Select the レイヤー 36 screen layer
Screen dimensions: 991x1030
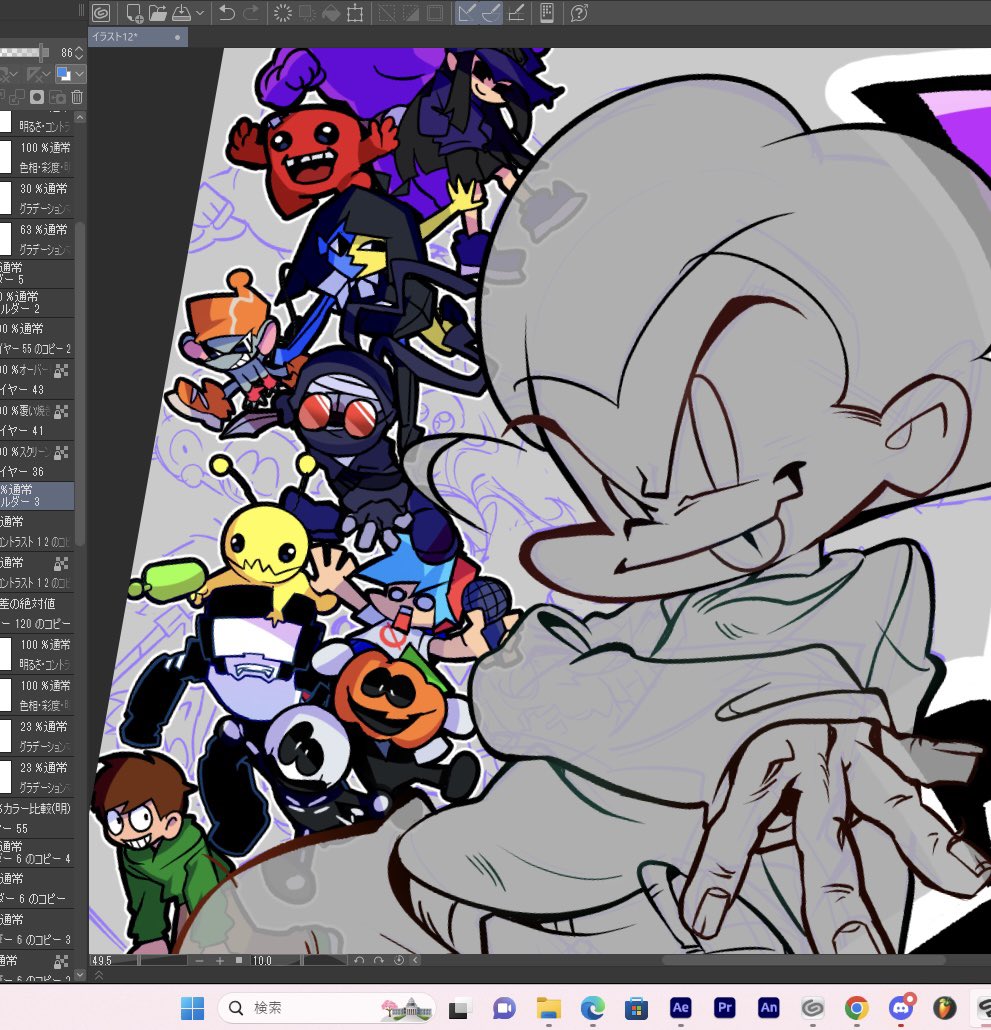pyautogui.click(x=37, y=461)
